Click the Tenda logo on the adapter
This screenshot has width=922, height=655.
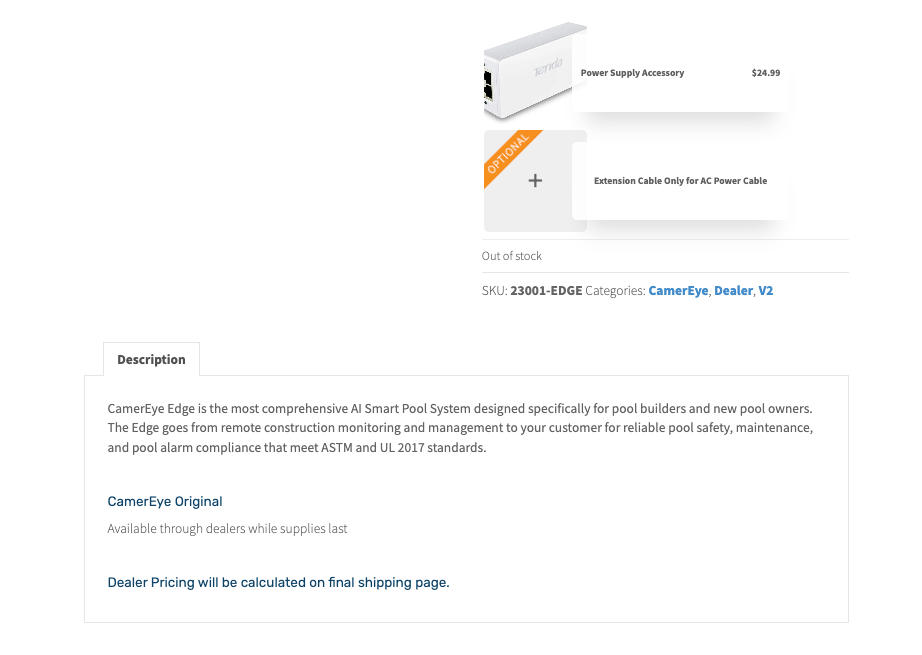(547, 68)
